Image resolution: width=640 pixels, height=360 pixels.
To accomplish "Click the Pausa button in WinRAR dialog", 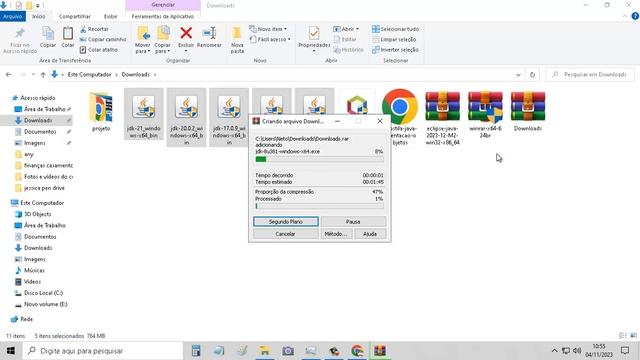I will click(353, 222).
